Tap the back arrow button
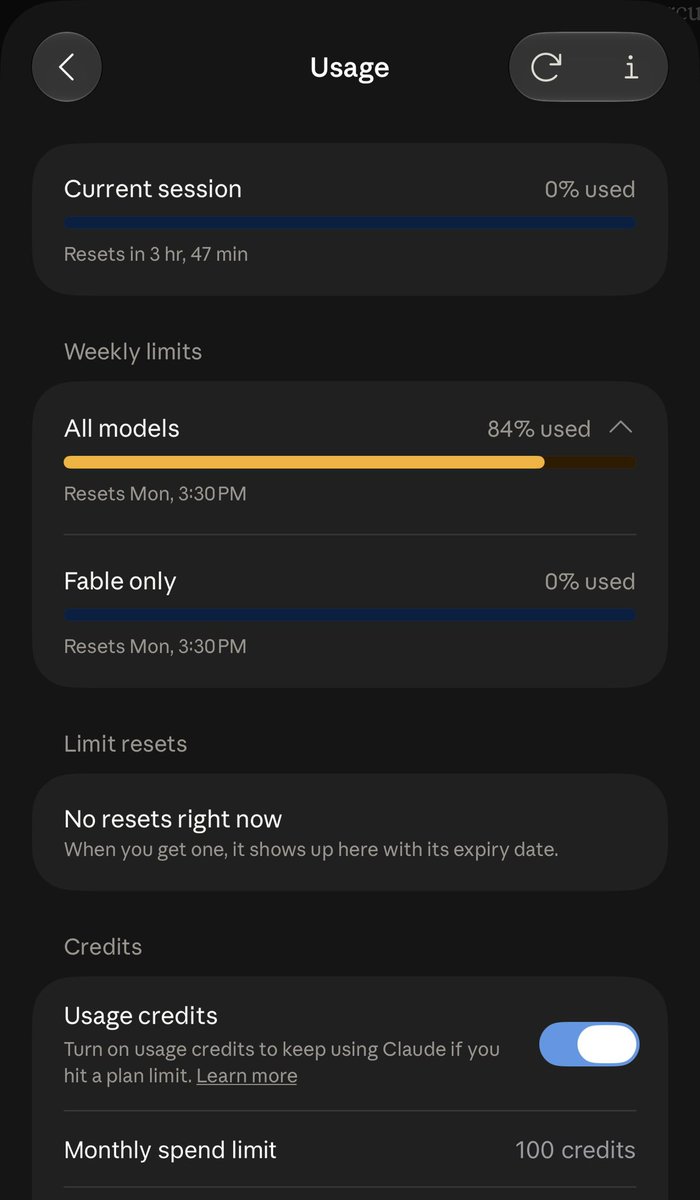This screenshot has height=1200, width=700. pyautogui.click(x=67, y=67)
